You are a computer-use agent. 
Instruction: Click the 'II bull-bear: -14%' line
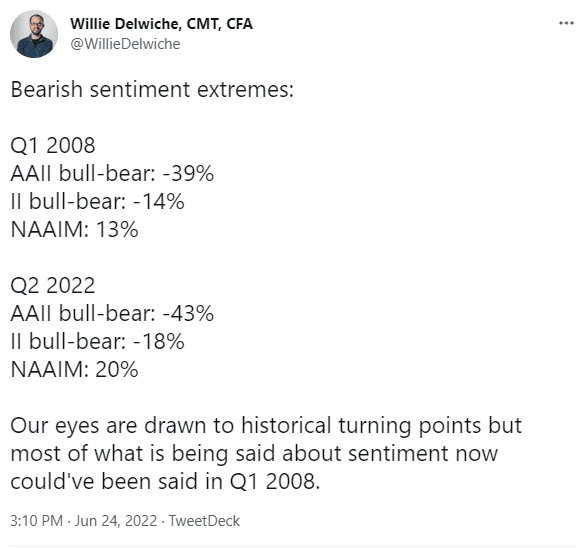pyautogui.click(x=97, y=201)
